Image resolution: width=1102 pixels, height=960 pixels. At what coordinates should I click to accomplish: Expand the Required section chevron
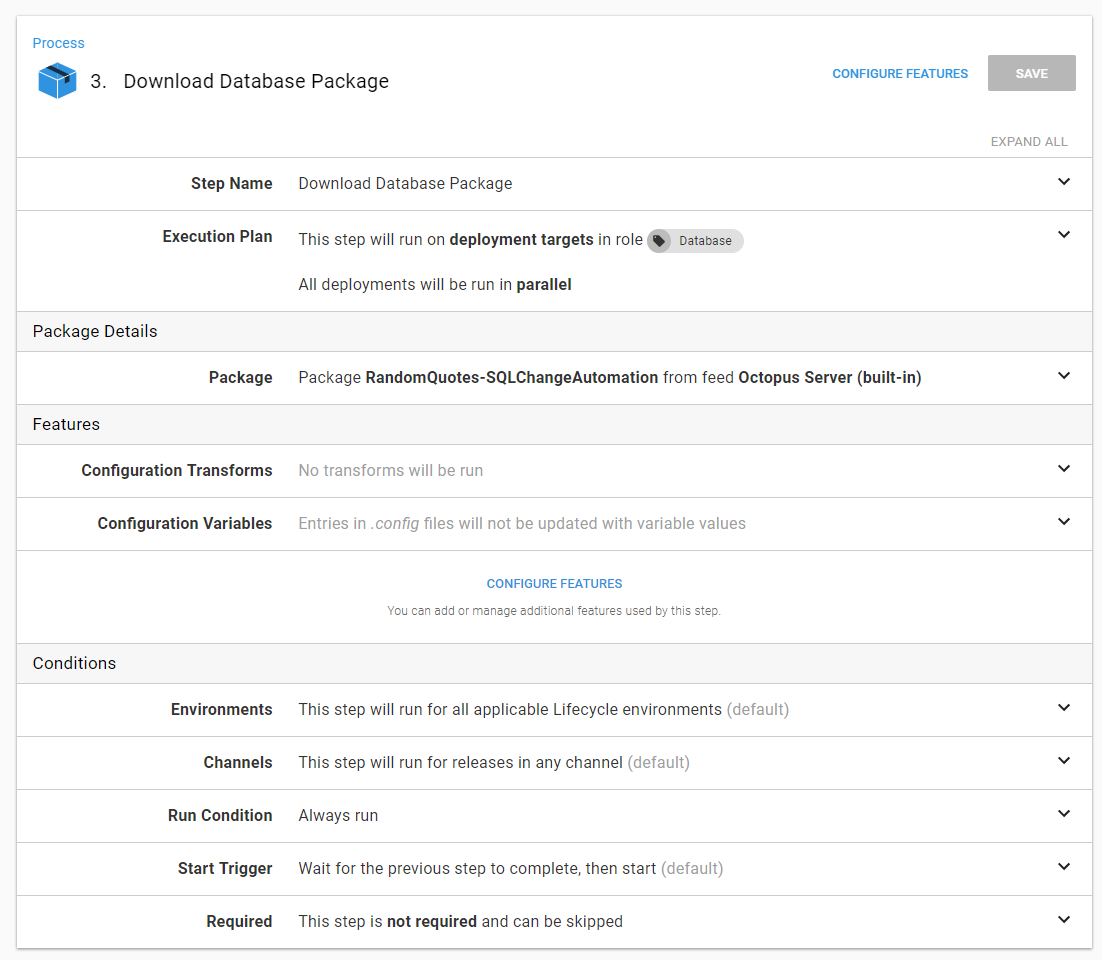1063,920
